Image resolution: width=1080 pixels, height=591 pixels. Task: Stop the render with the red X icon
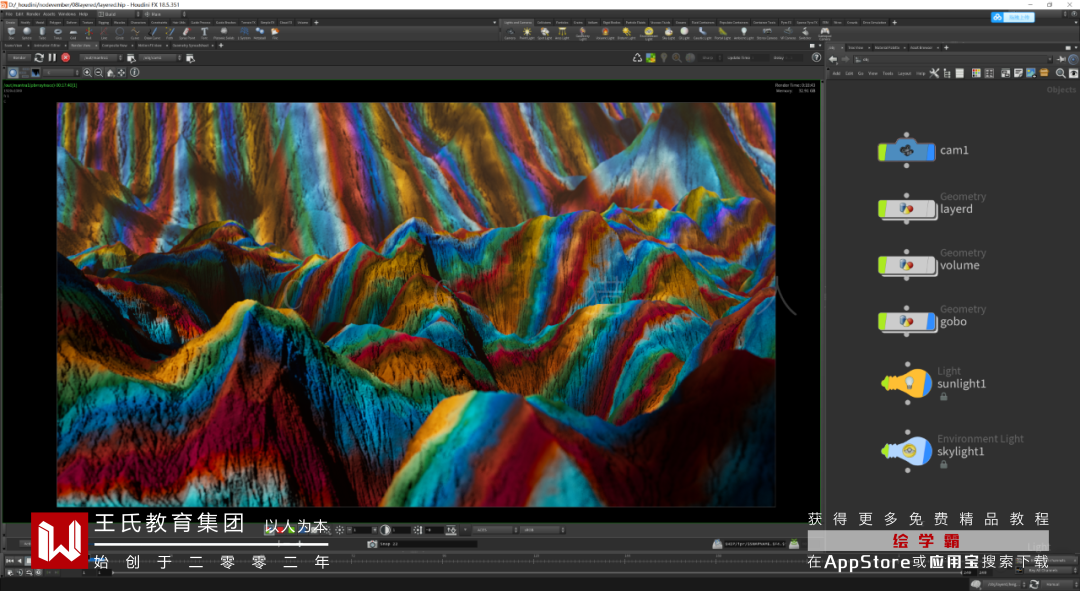[66, 57]
